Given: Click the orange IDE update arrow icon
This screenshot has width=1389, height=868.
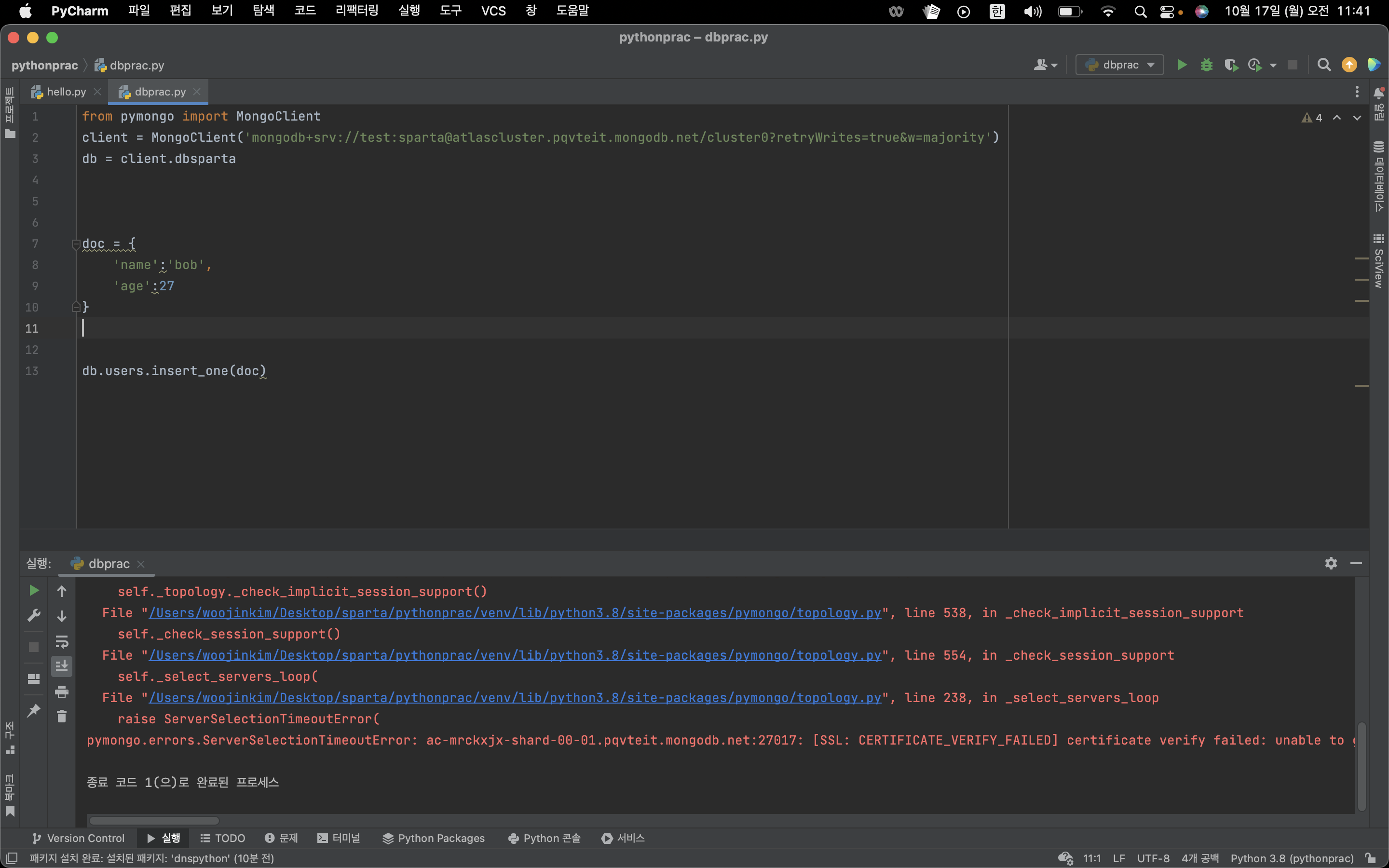Looking at the screenshot, I should point(1349,65).
